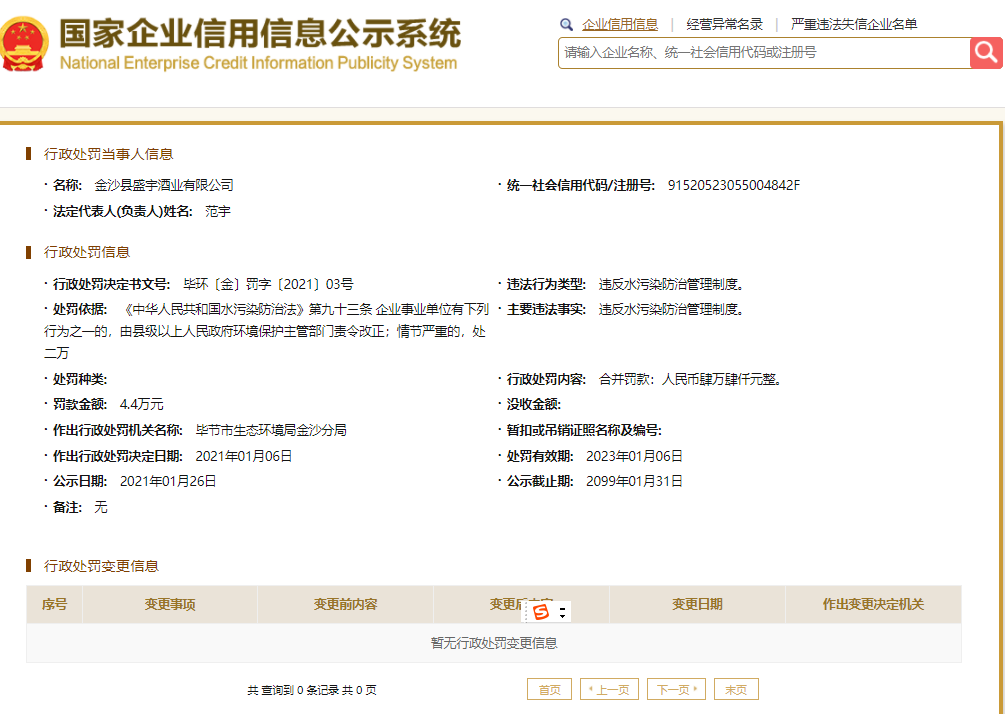This screenshot has width=1005, height=714.
Task: Select the 企业信用信息 search tab
Action: coord(620,24)
